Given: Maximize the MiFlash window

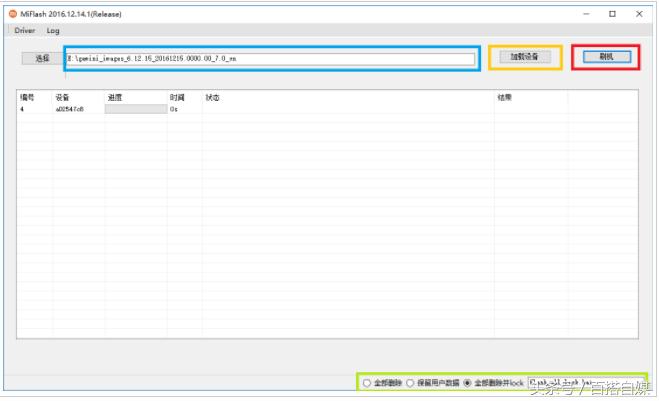Looking at the screenshot, I should point(612,14).
